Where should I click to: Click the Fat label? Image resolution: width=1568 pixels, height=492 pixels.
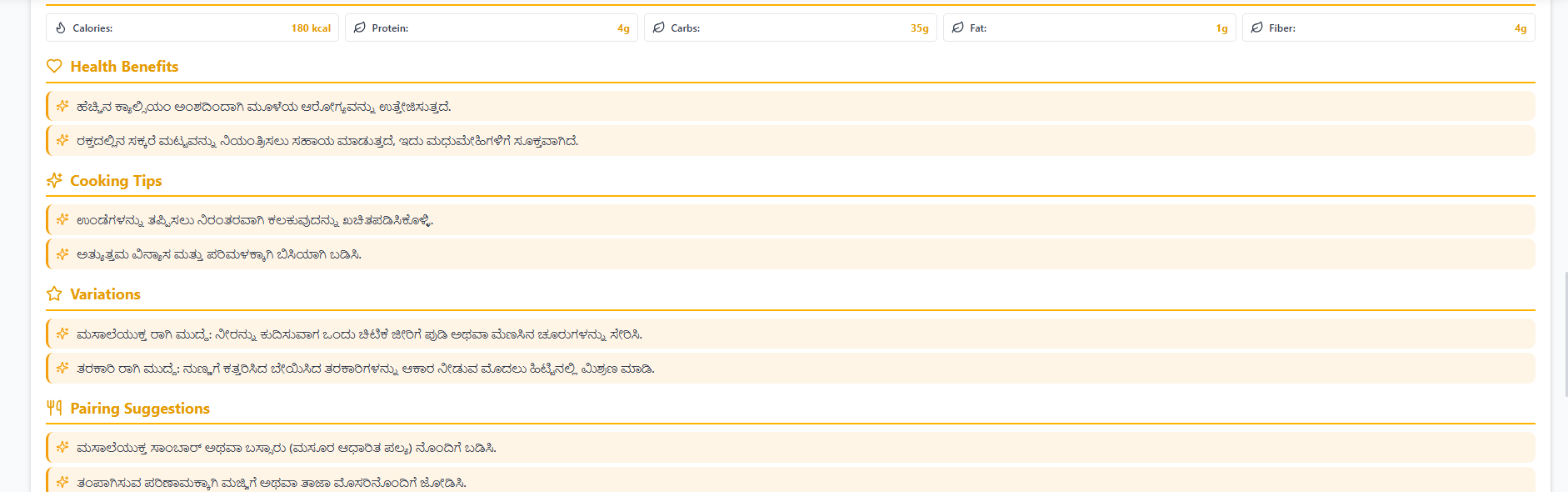[978, 28]
